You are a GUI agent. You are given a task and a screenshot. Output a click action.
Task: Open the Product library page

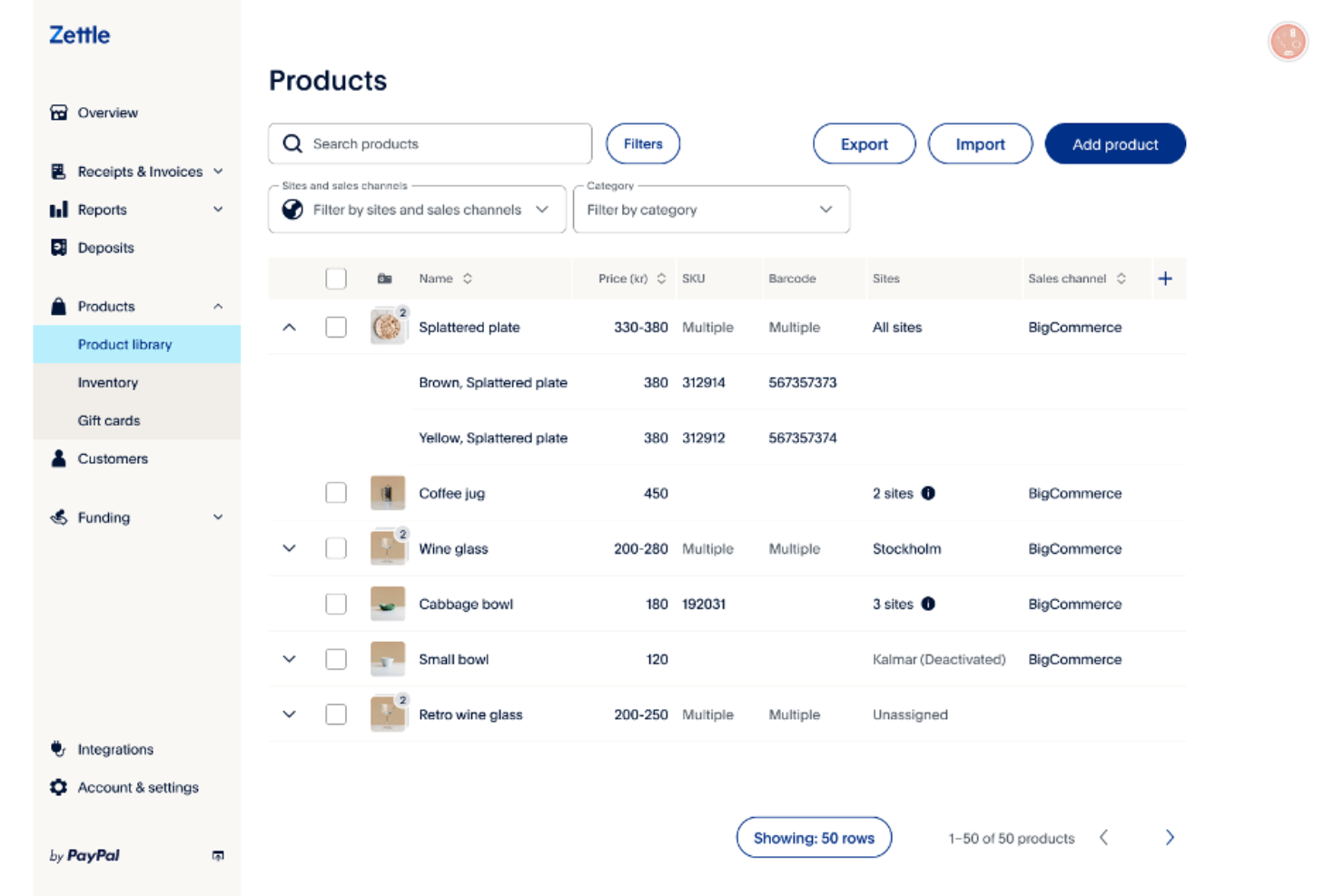124,344
